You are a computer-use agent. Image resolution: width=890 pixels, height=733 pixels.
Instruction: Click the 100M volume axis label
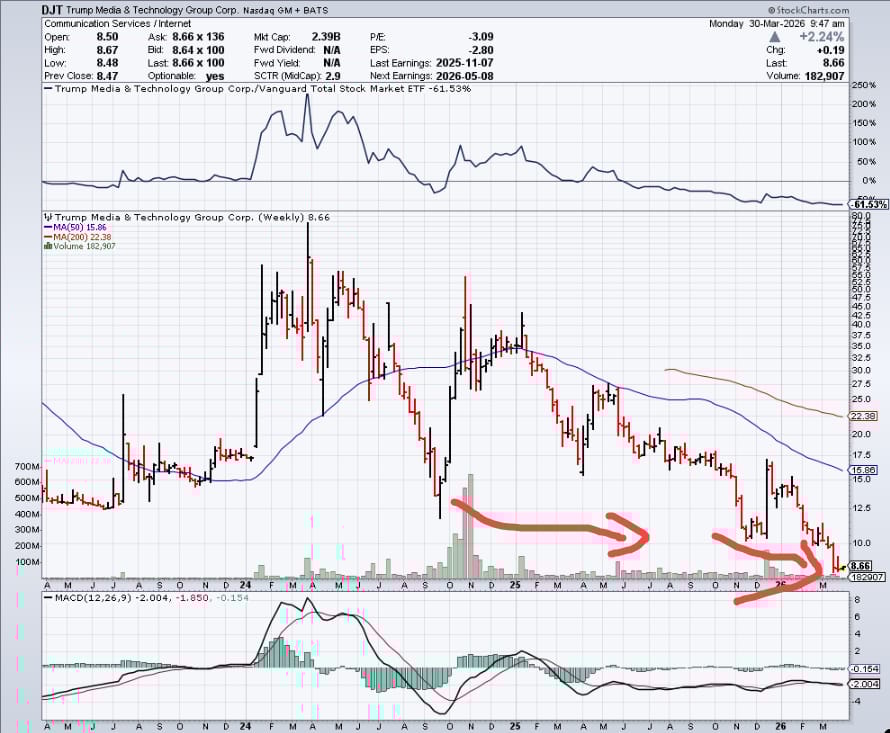pos(28,562)
